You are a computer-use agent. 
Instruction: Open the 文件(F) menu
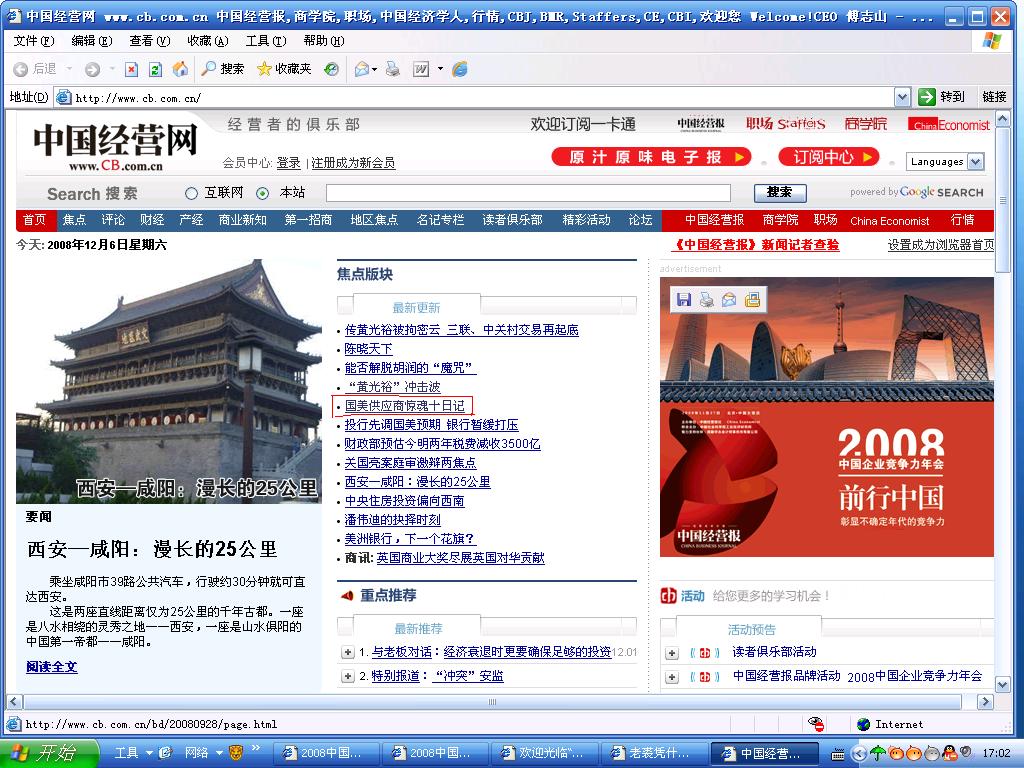point(33,40)
